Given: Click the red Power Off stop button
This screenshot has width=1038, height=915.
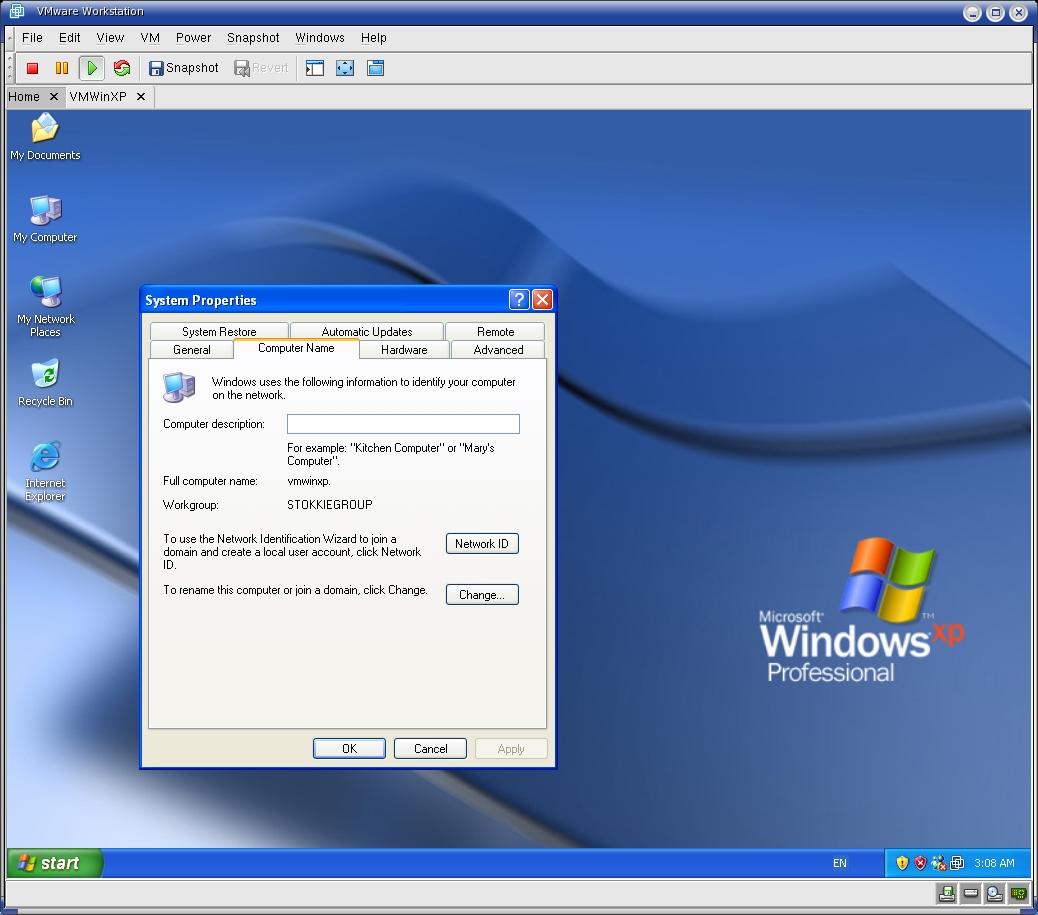Looking at the screenshot, I should click(x=32, y=68).
